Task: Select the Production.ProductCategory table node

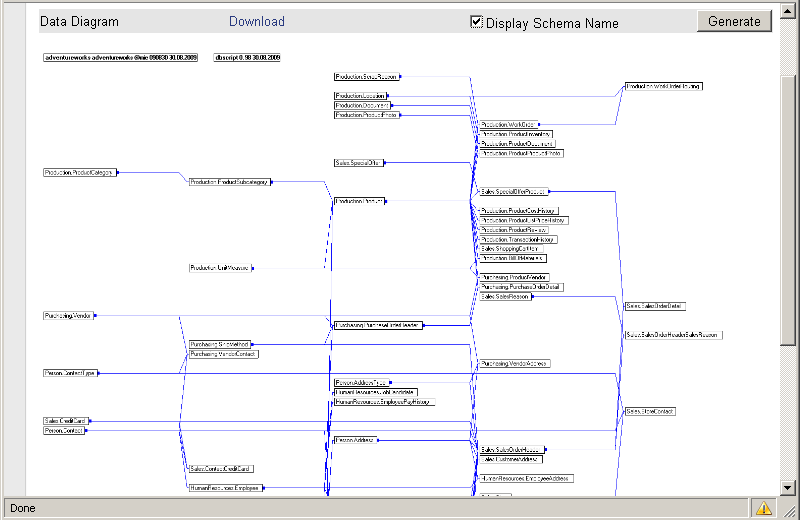Action: pos(80,172)
